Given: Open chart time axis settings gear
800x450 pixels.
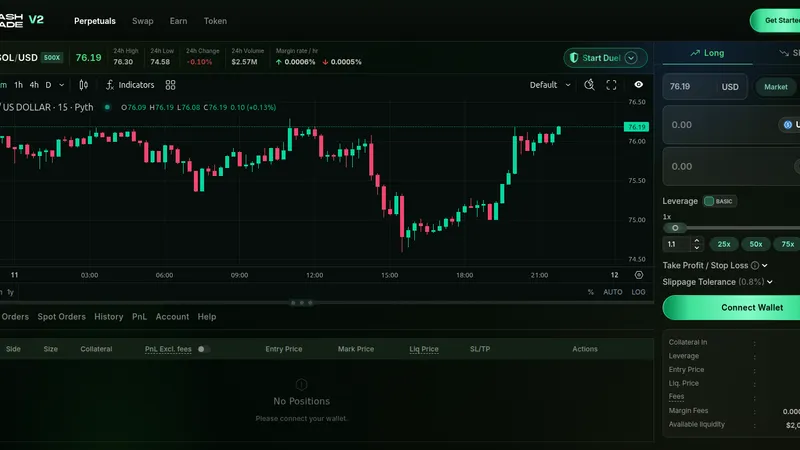Looking at the screenshot, I should 639,275.
